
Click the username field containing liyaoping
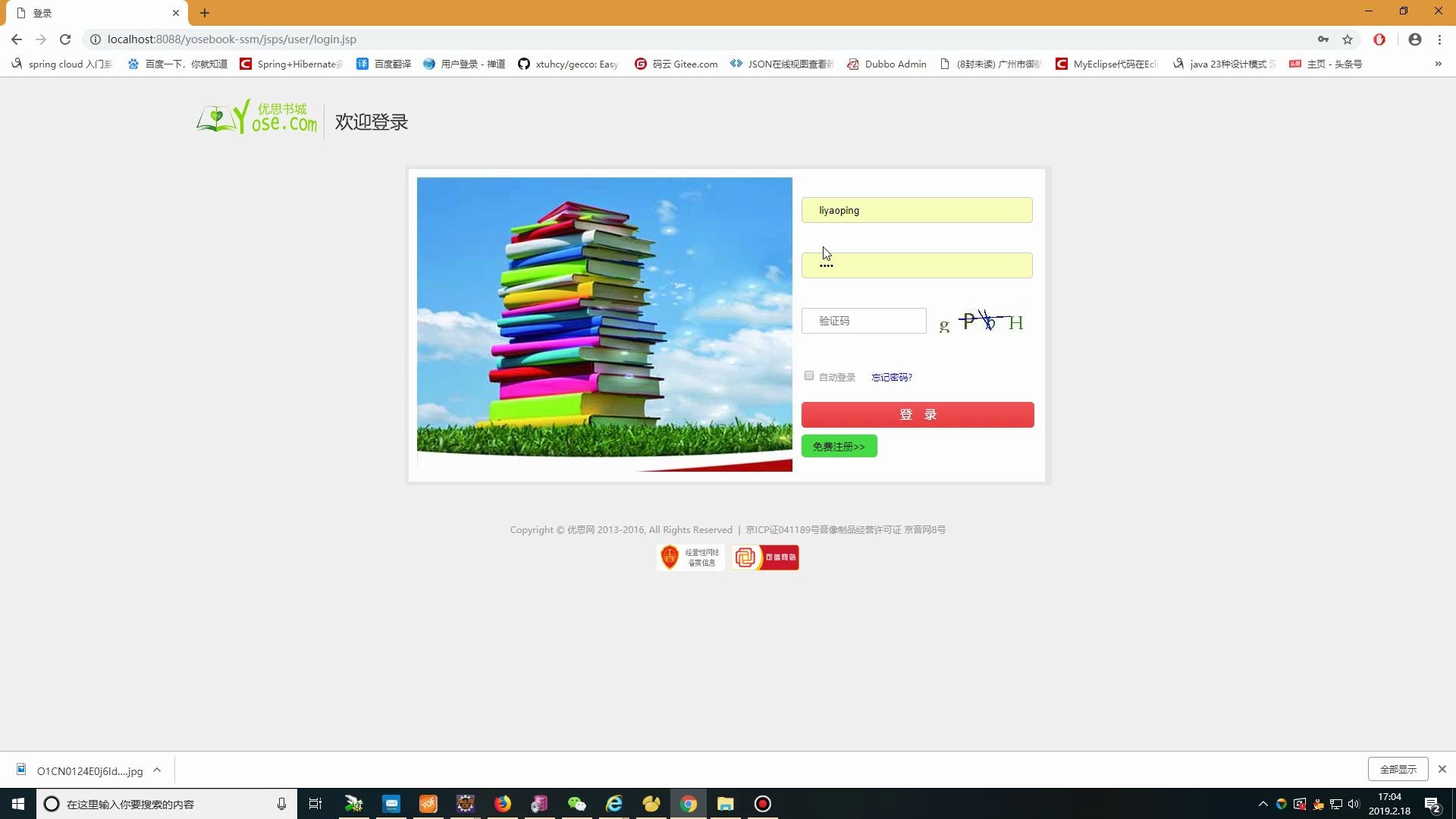coord(917,210)
